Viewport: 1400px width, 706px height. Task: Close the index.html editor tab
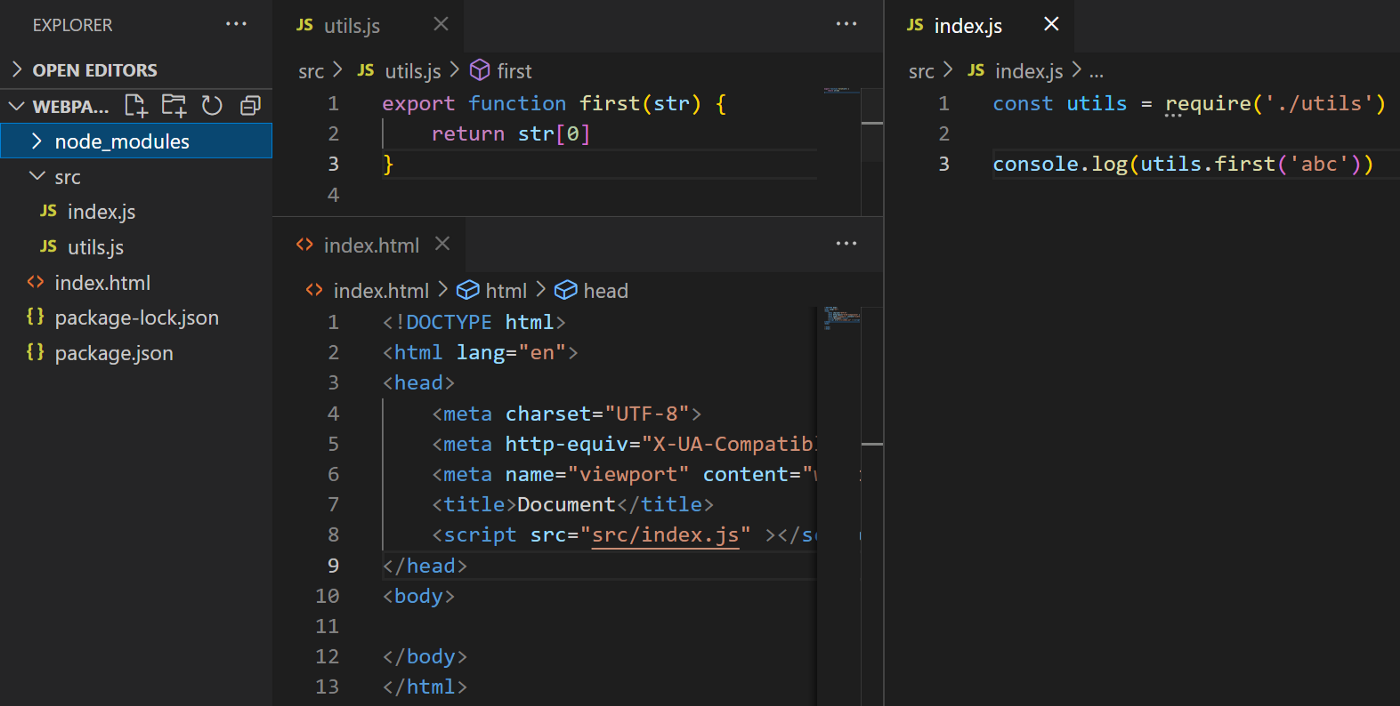(443, 244)
